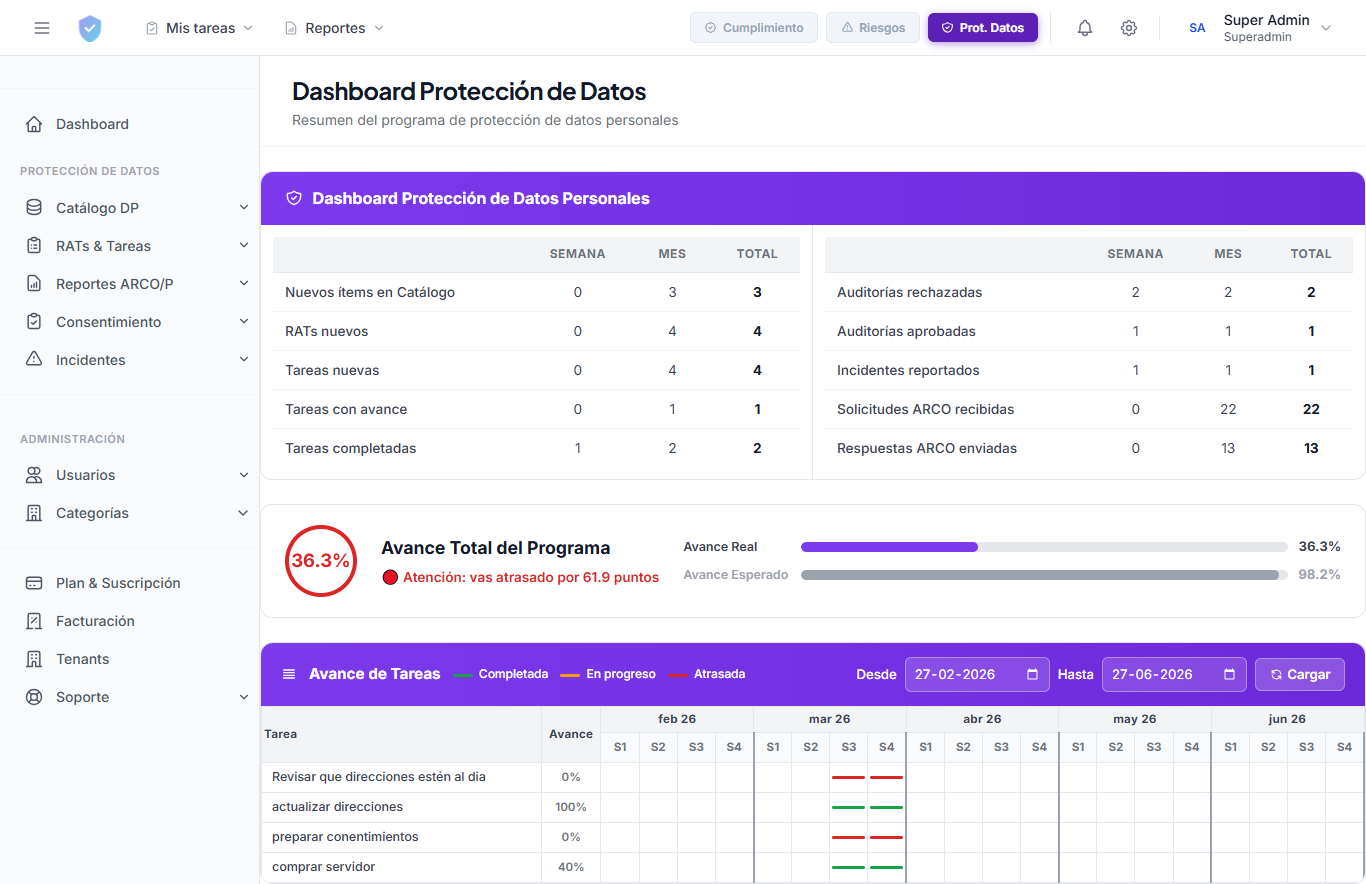
Task: Select the Cumplimiento module tab
Action: click(x=753, y=27)
